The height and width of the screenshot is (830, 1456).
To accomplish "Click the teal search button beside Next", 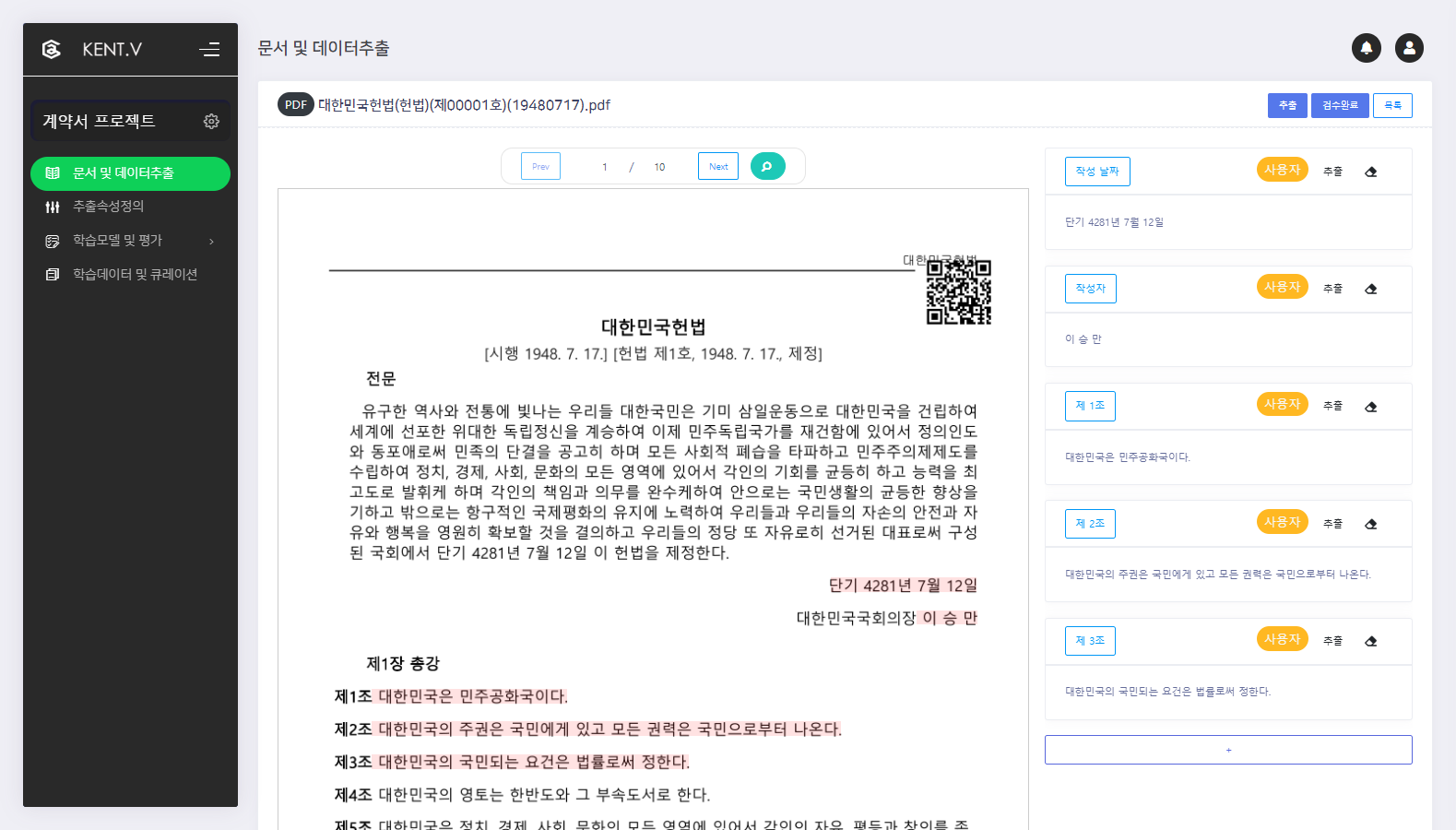I will (767, 166).
